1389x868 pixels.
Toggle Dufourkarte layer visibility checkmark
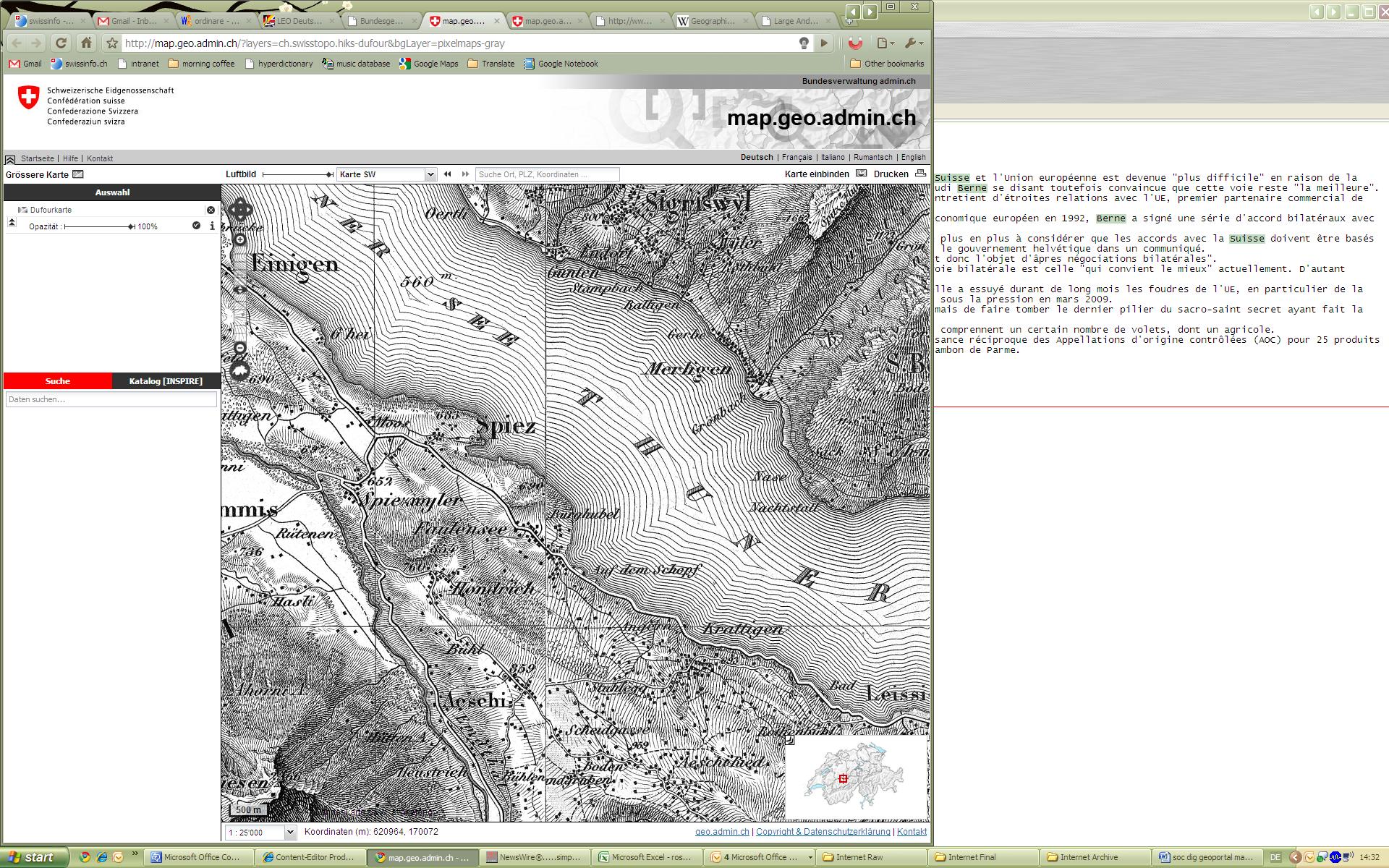[196, 226]
